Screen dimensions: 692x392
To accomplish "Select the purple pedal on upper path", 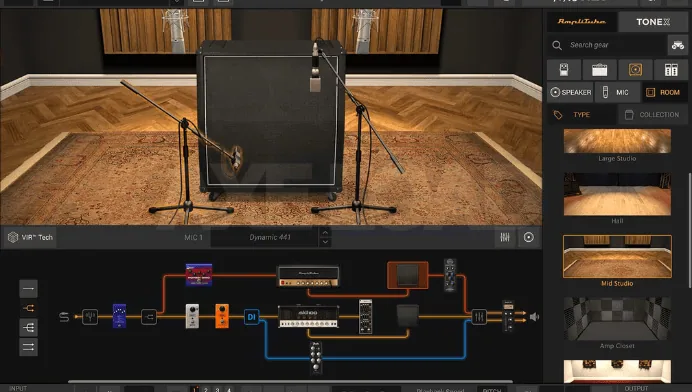I will [x=199, y=275].
